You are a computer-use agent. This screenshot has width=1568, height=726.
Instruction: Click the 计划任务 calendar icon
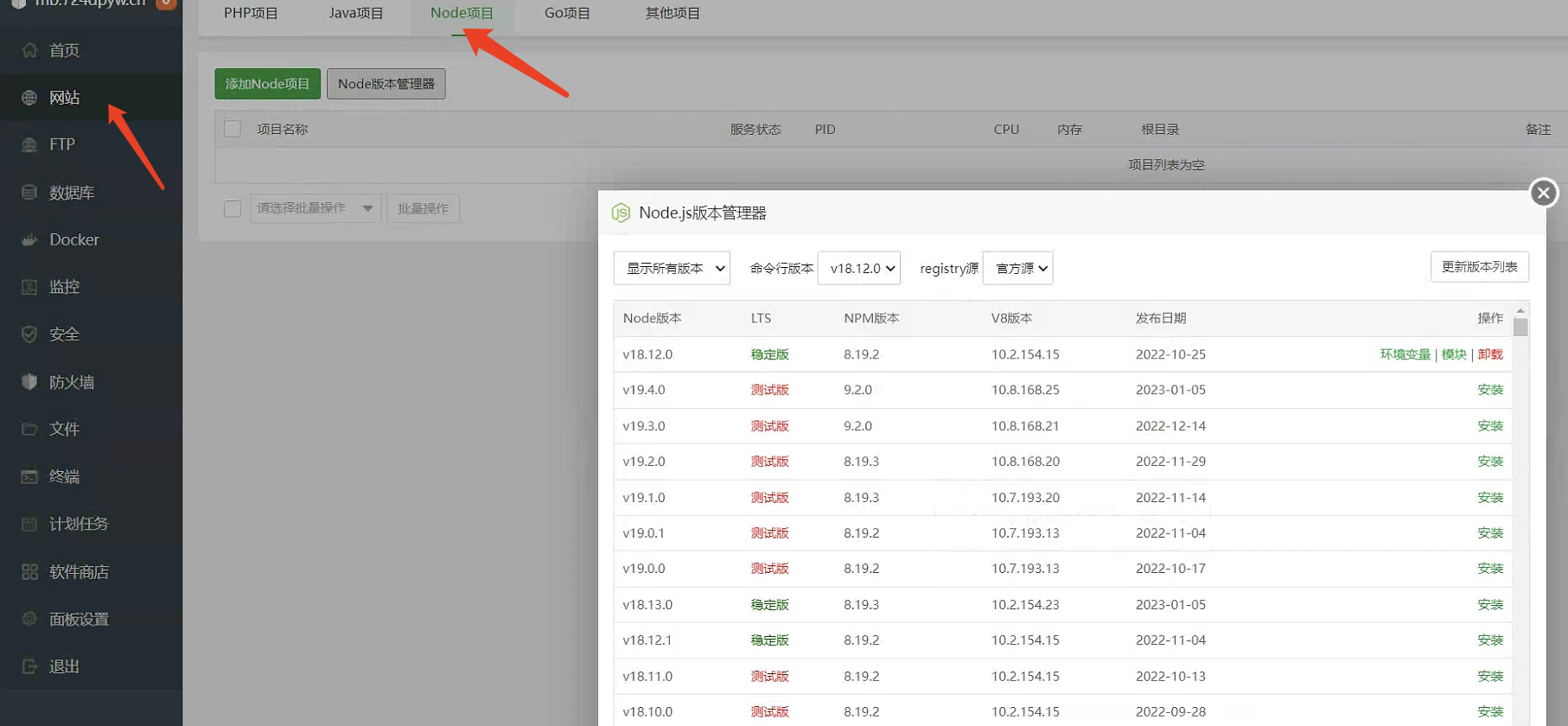(x=29, y=524)
